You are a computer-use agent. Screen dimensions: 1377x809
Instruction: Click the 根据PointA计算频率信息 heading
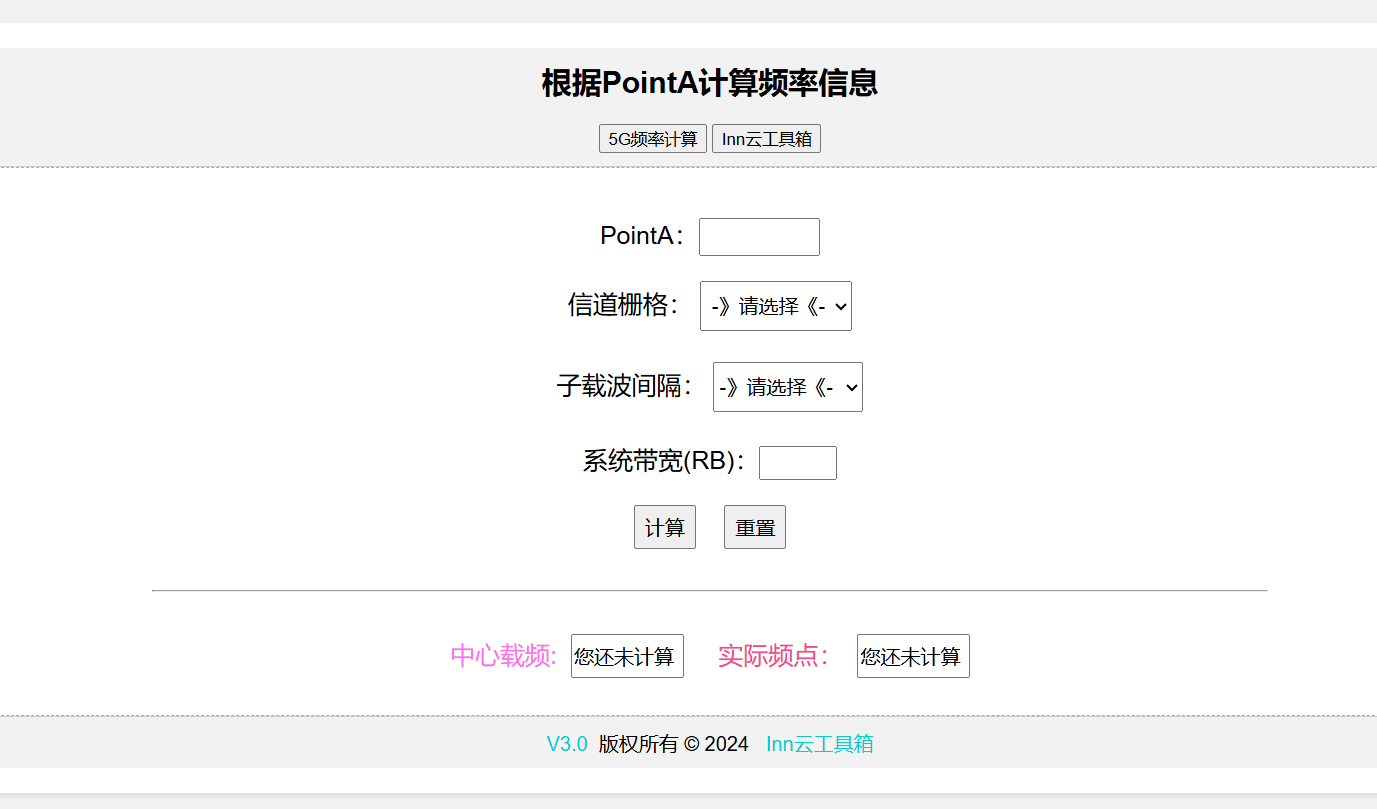click(710, 83)
